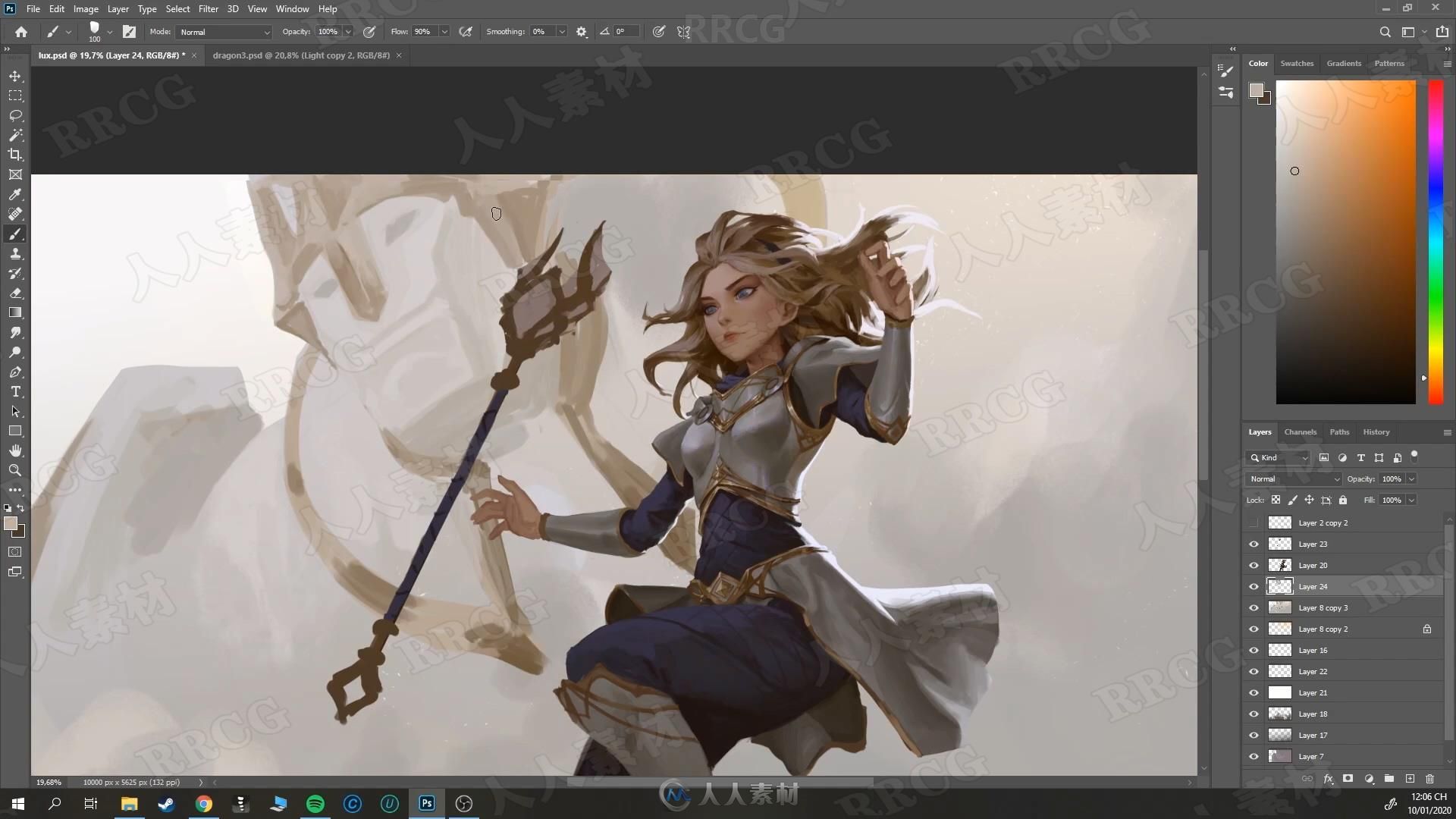The image size is (1456, 819).
Task: Open the layer Fill dropdown arrow
Action: [x=1412, y=500]
